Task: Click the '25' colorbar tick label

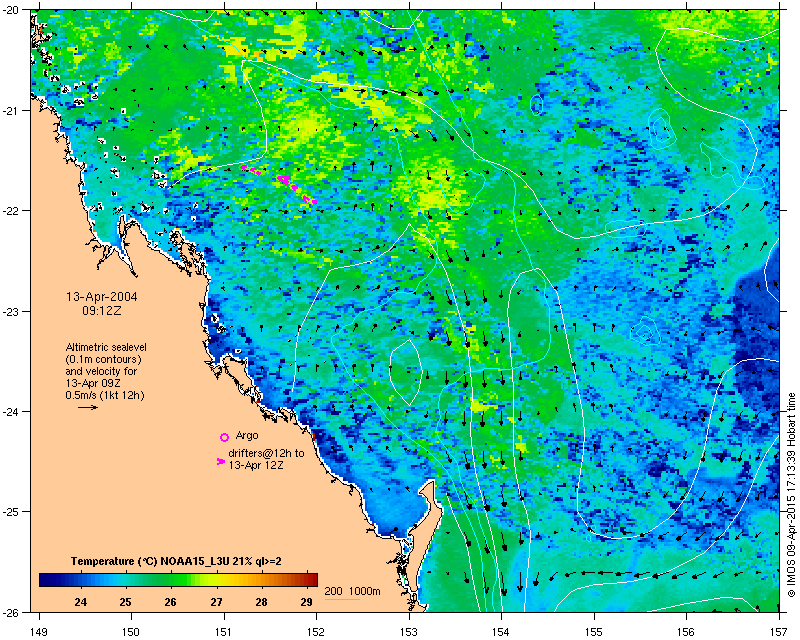Action: (126, 602)
